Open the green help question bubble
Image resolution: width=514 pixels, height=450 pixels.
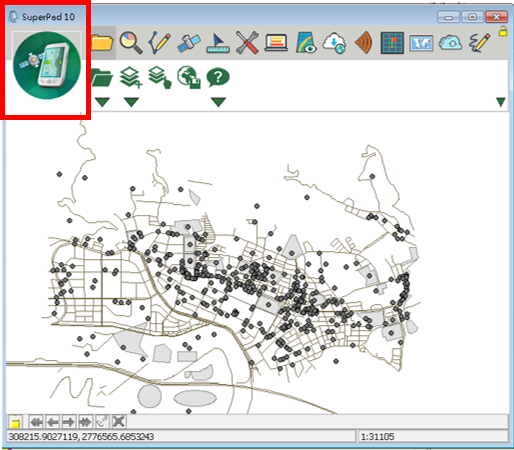click(218, 77)
